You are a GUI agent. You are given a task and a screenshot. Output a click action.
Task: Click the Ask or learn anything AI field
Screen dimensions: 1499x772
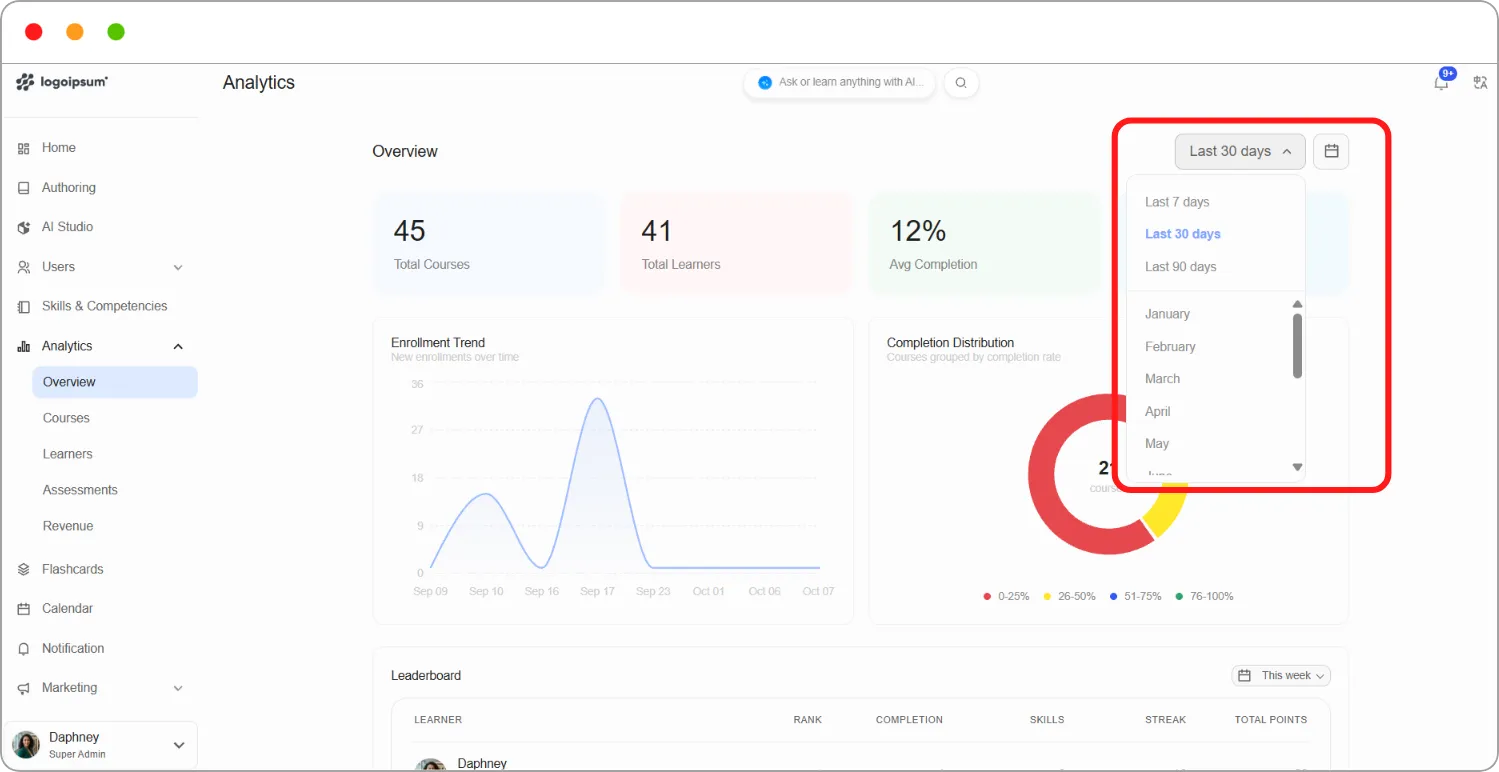tap(839, 83)
